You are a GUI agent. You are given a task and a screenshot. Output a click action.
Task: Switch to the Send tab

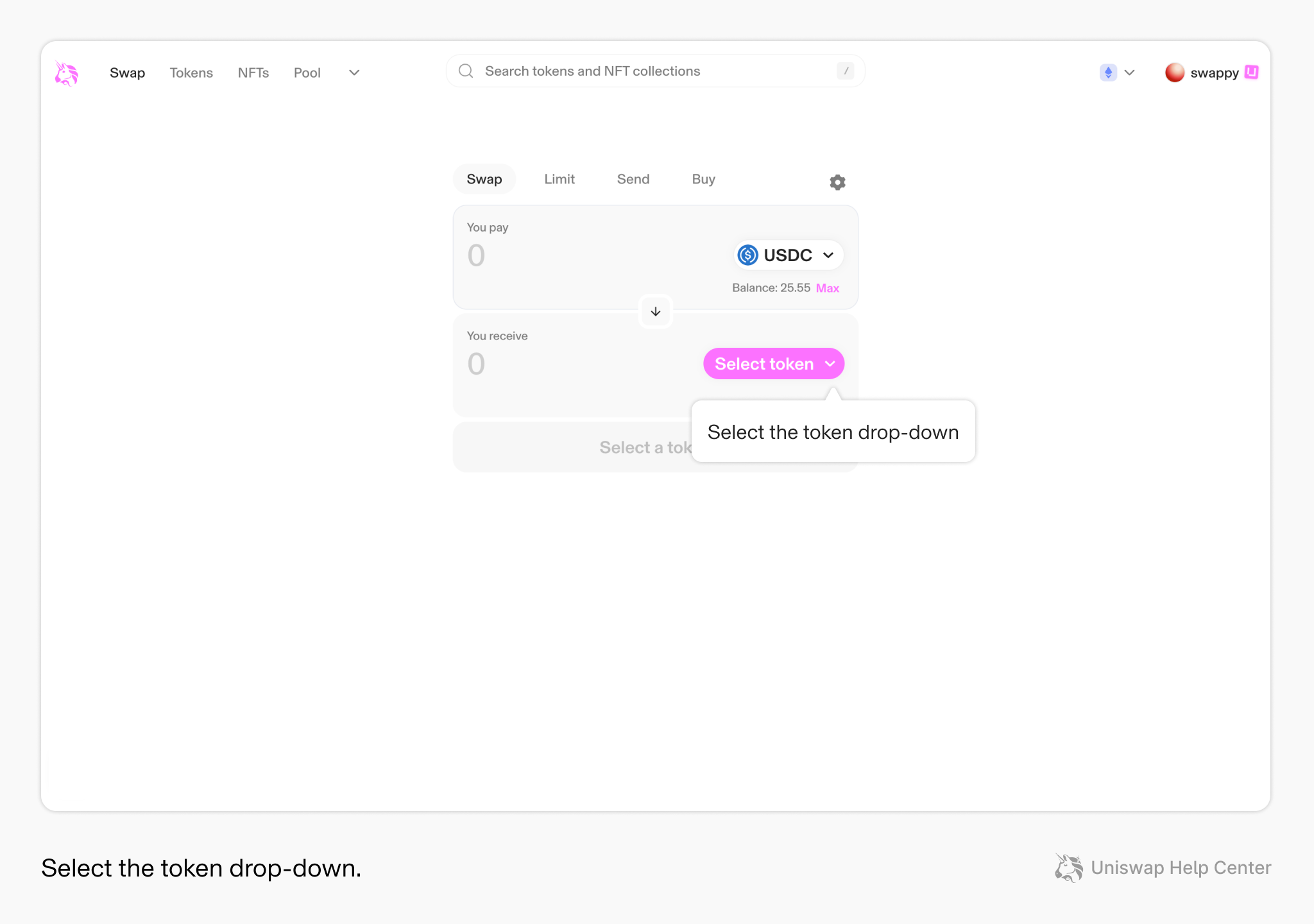tap(633, 179)
